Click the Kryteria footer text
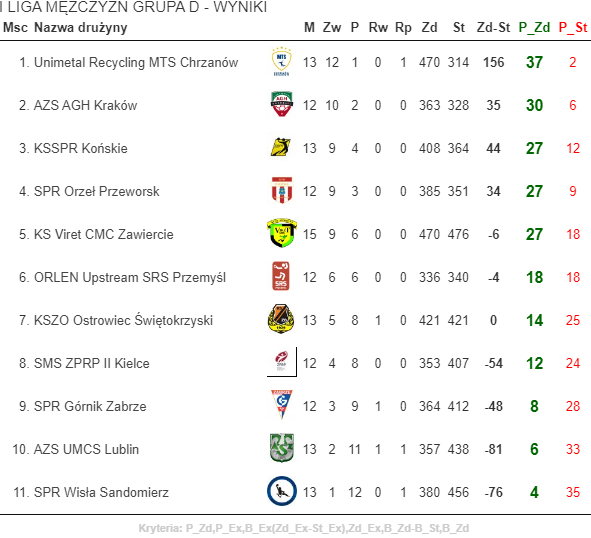Viewport: 591px width, 538px height. tap(303, 528)
